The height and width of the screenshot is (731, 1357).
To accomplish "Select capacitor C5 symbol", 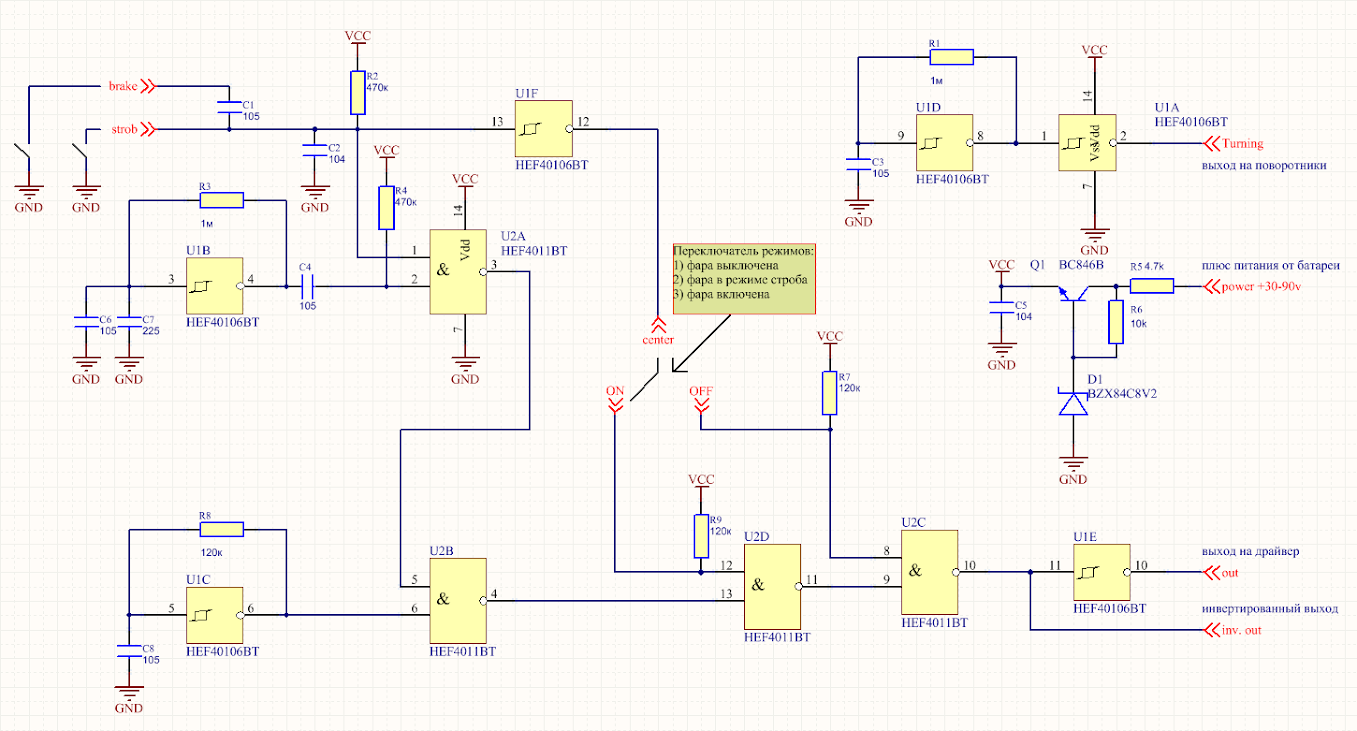I will [x=1001, y=307].
